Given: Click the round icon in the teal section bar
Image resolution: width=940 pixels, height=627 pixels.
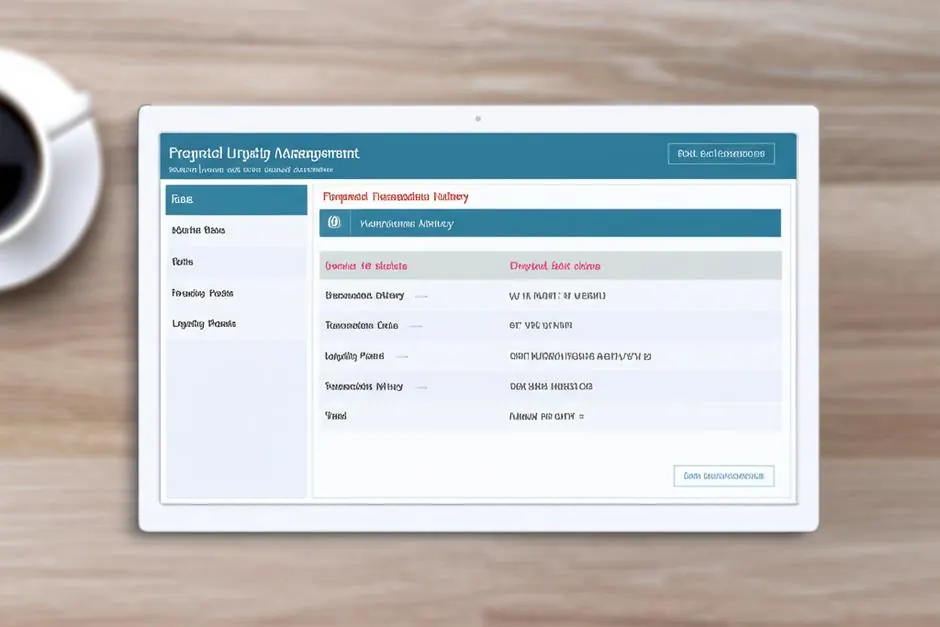Looking at the screenshot, I should coord(335,223).
